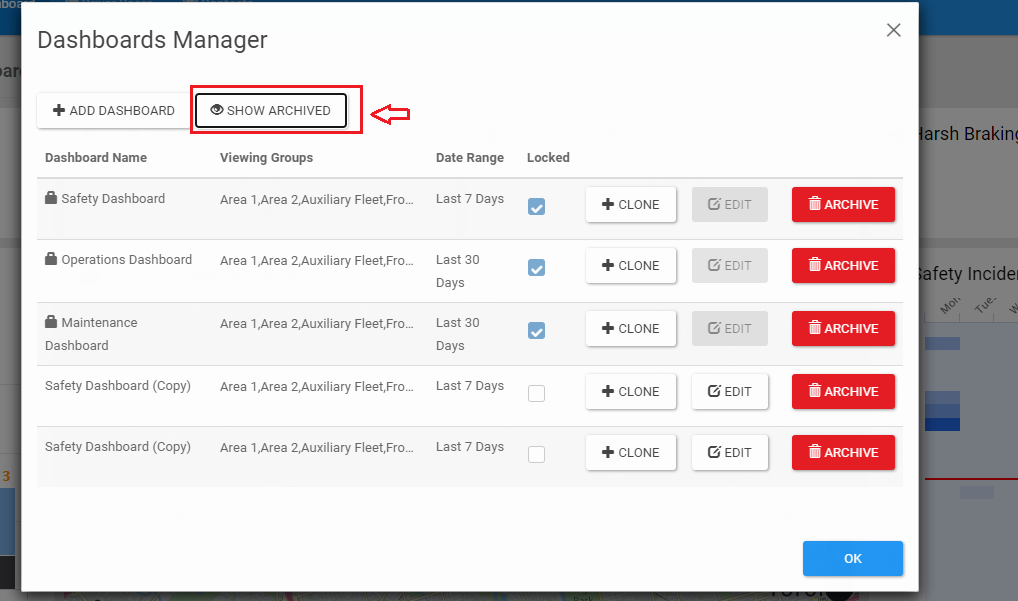
Task: Toggle Locked checkbox for Maintenance Dashboard
Action: pos(536,330)
